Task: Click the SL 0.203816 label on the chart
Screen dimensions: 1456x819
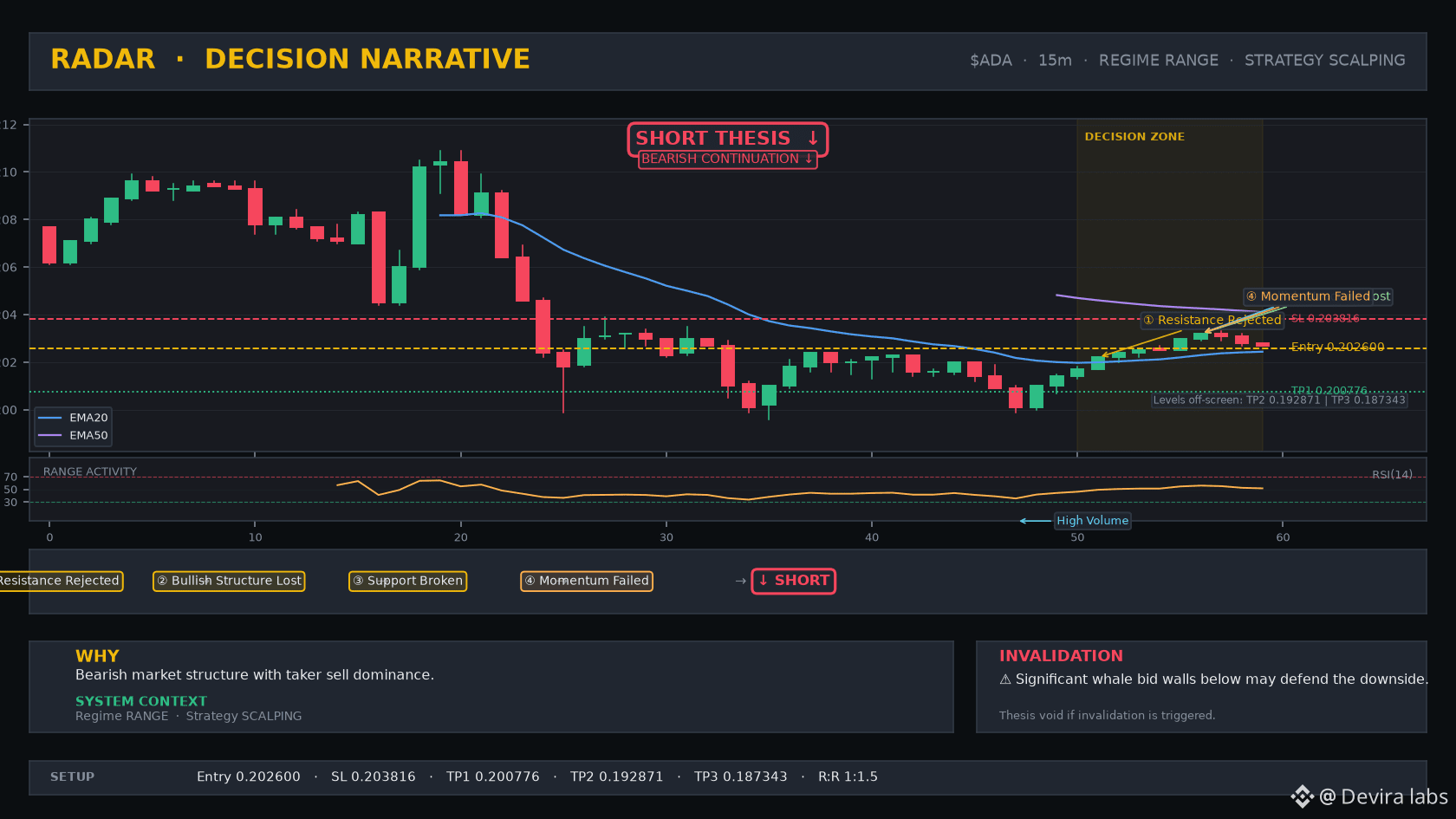Action: coord(1325,319)
